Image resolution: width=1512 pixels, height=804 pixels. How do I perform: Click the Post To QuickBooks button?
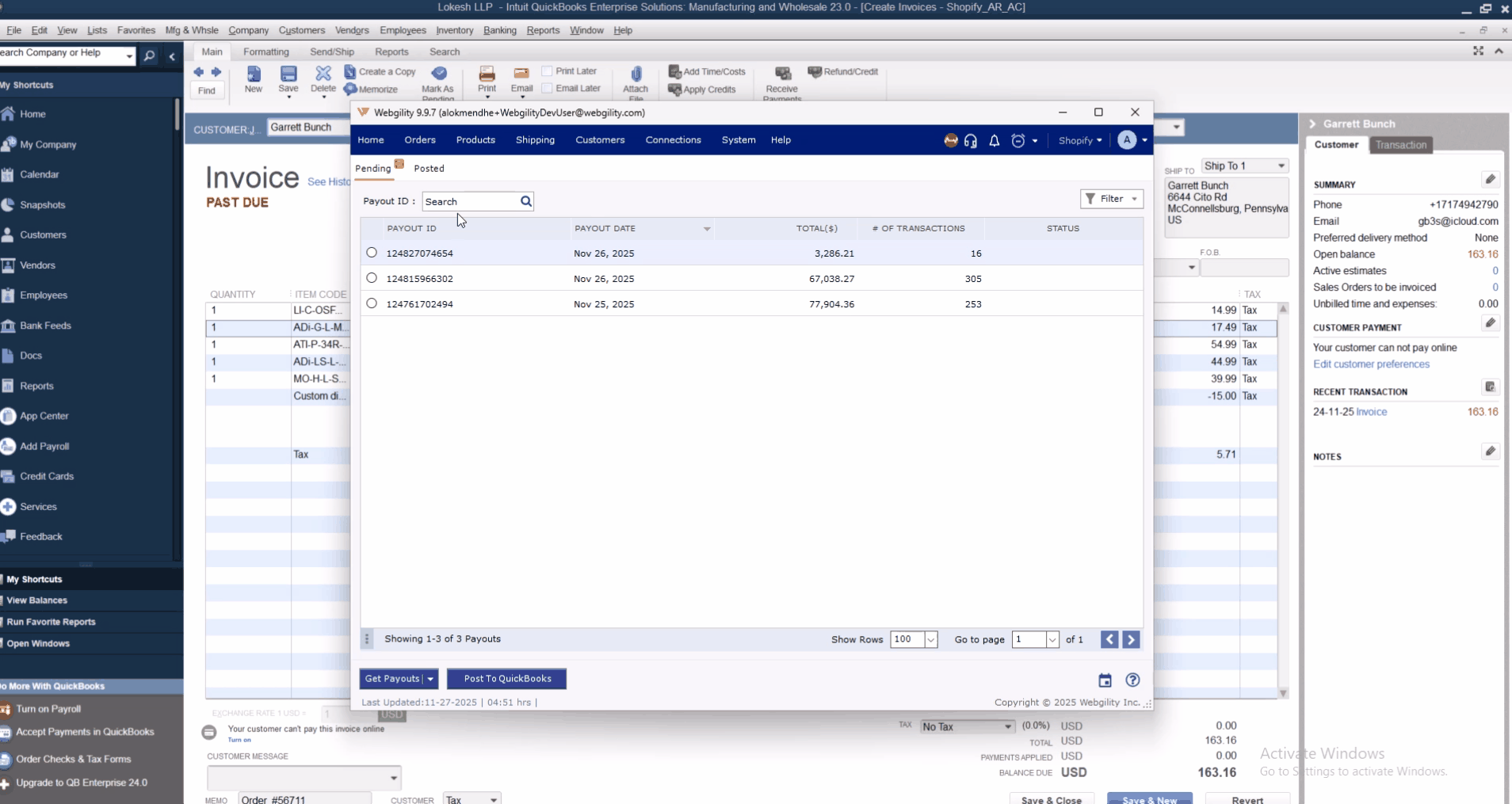pos(507,679)
